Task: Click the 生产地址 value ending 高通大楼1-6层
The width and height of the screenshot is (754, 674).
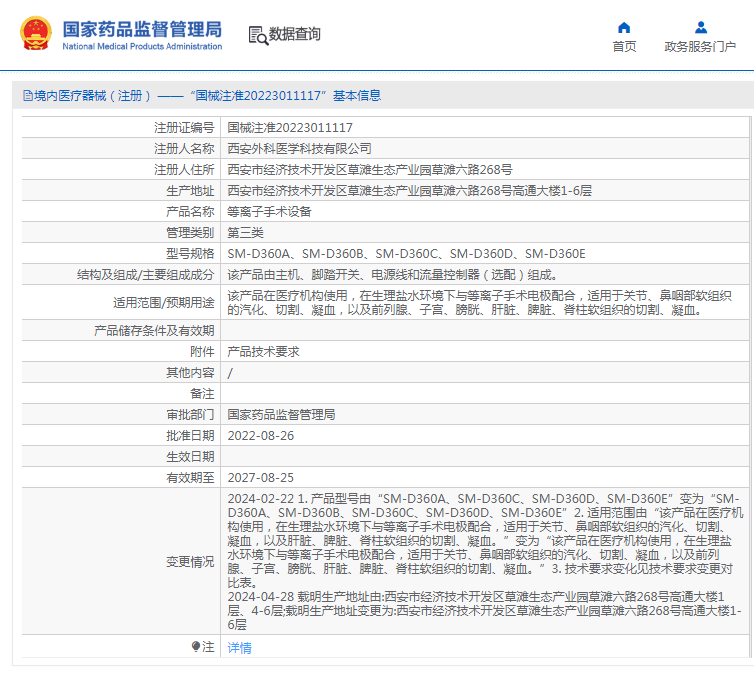Action: coord(409,191)
